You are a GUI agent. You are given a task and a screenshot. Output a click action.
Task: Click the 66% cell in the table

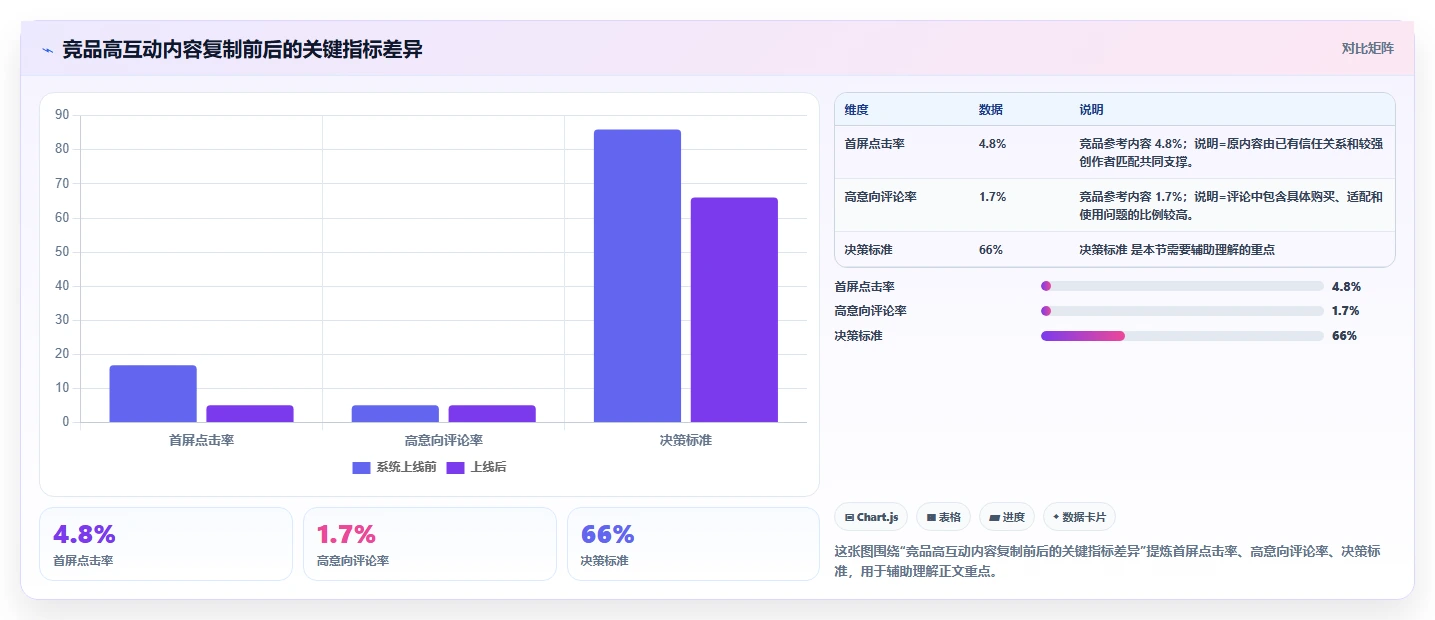click(991, 250)
